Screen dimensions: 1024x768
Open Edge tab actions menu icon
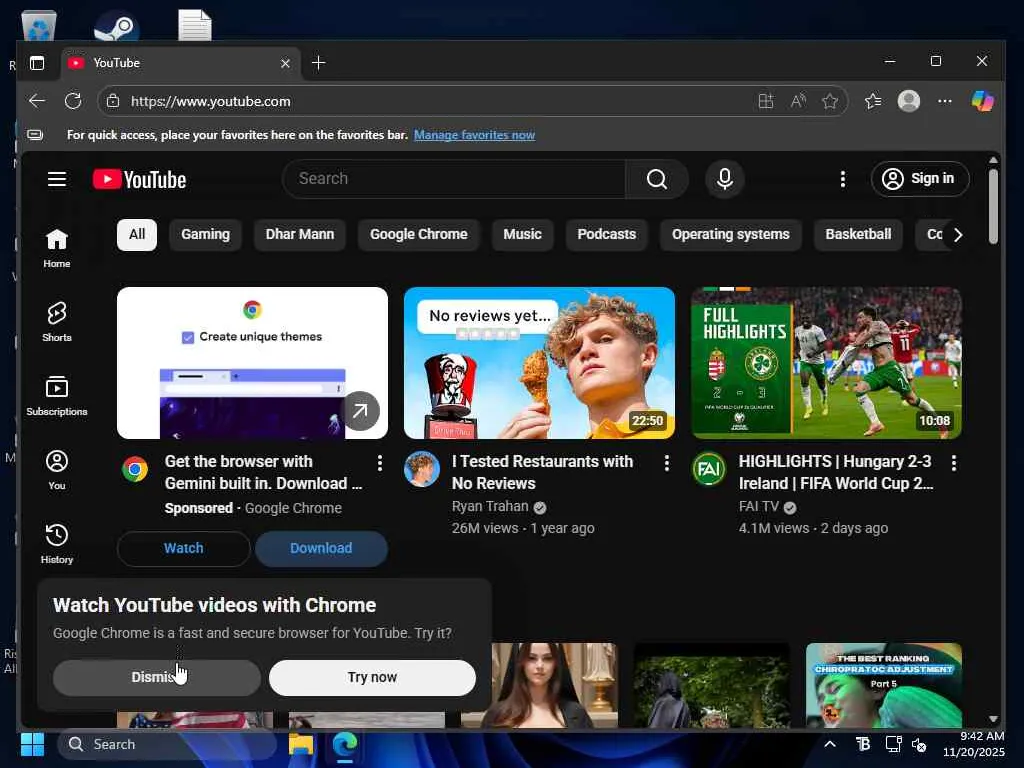37,63
